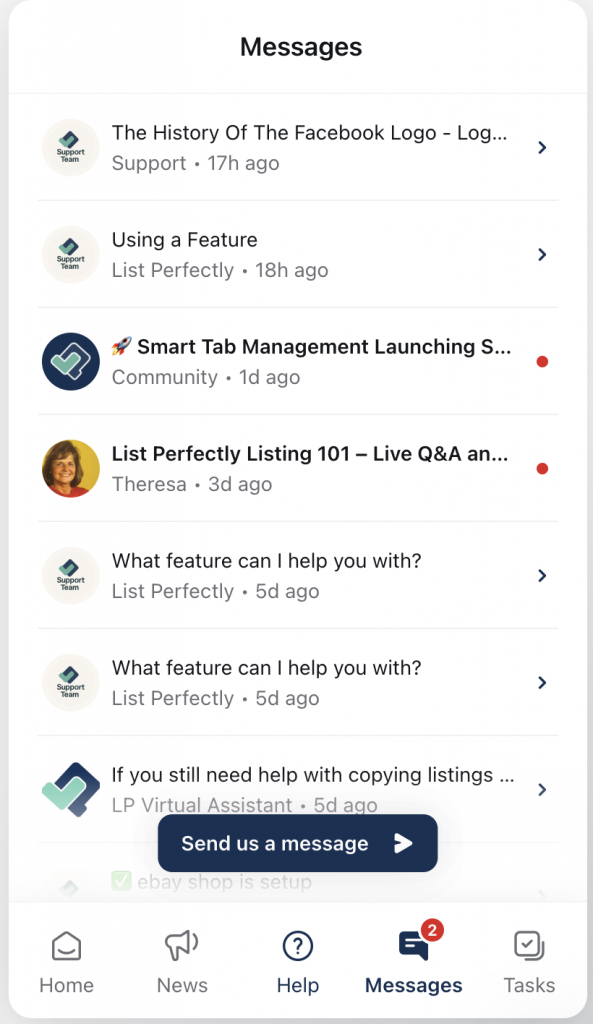Click the Community dark blue checkmark avatar
Screen dimensions: 593x1024
pyautogui.click(x=71, y=361)
